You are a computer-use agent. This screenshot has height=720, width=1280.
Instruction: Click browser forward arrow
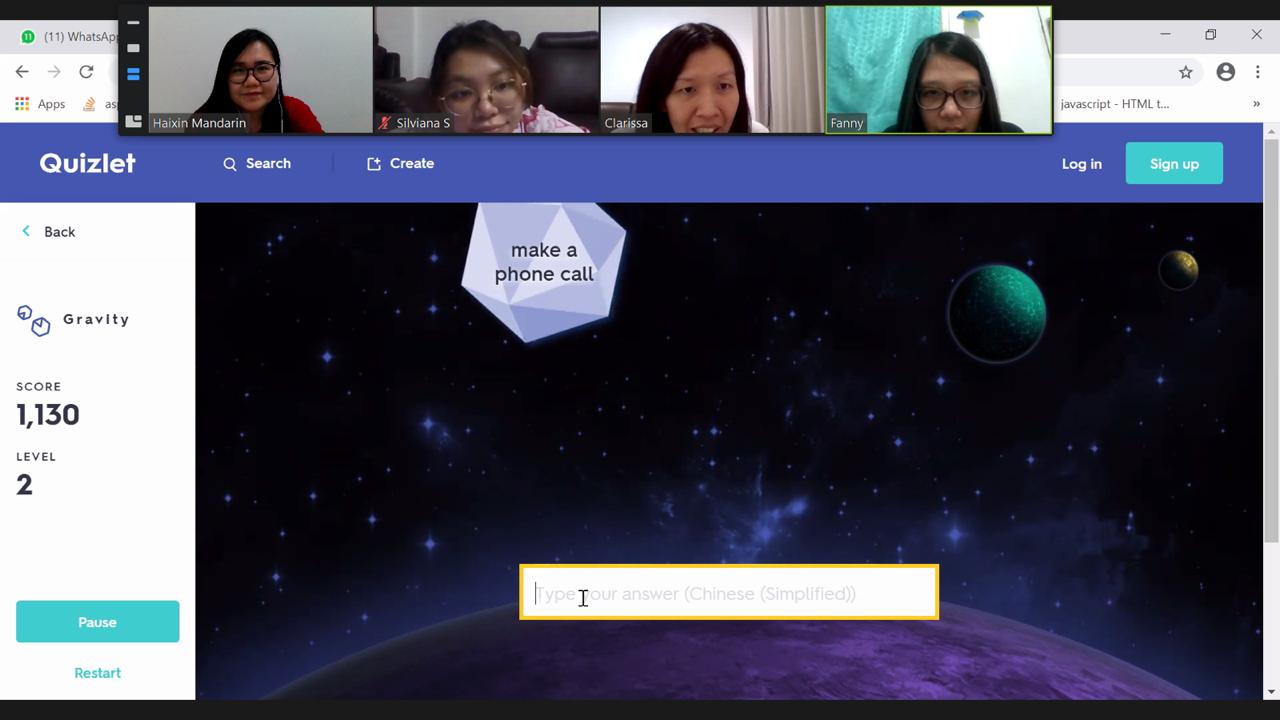(54, 72)
